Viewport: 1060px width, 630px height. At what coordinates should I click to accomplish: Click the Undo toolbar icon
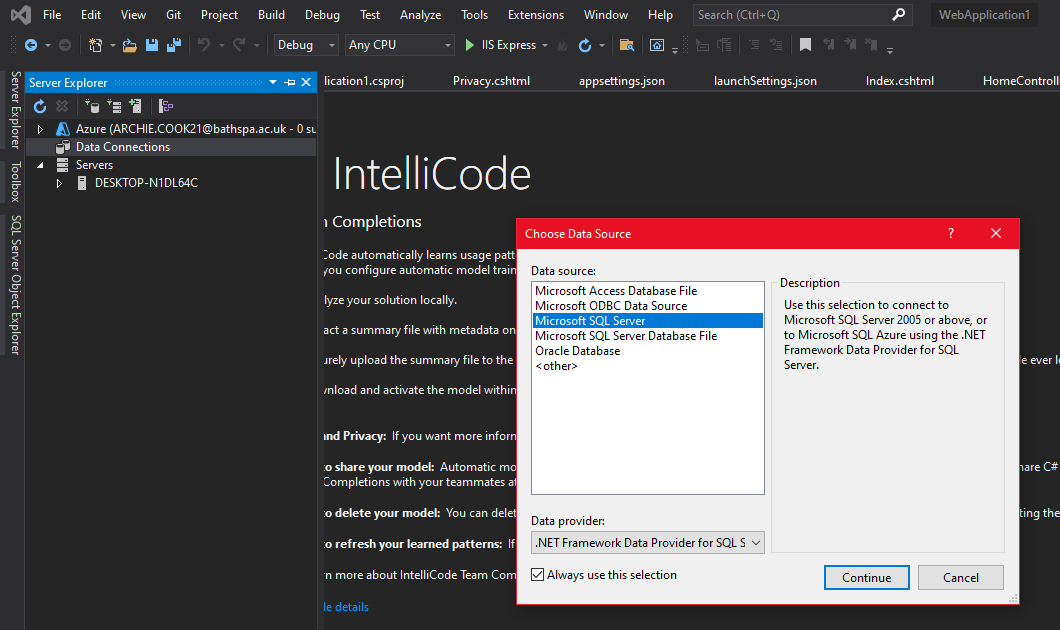(x=205, y=45)
